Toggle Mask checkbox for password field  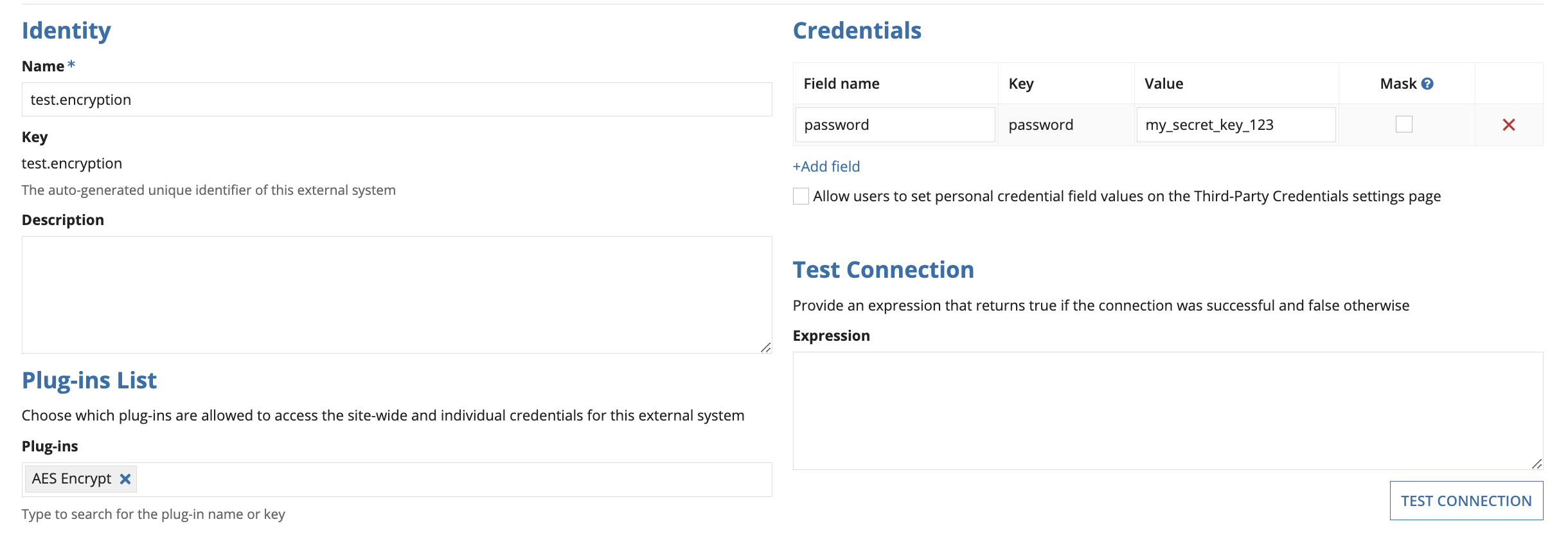pos(1404,124)
